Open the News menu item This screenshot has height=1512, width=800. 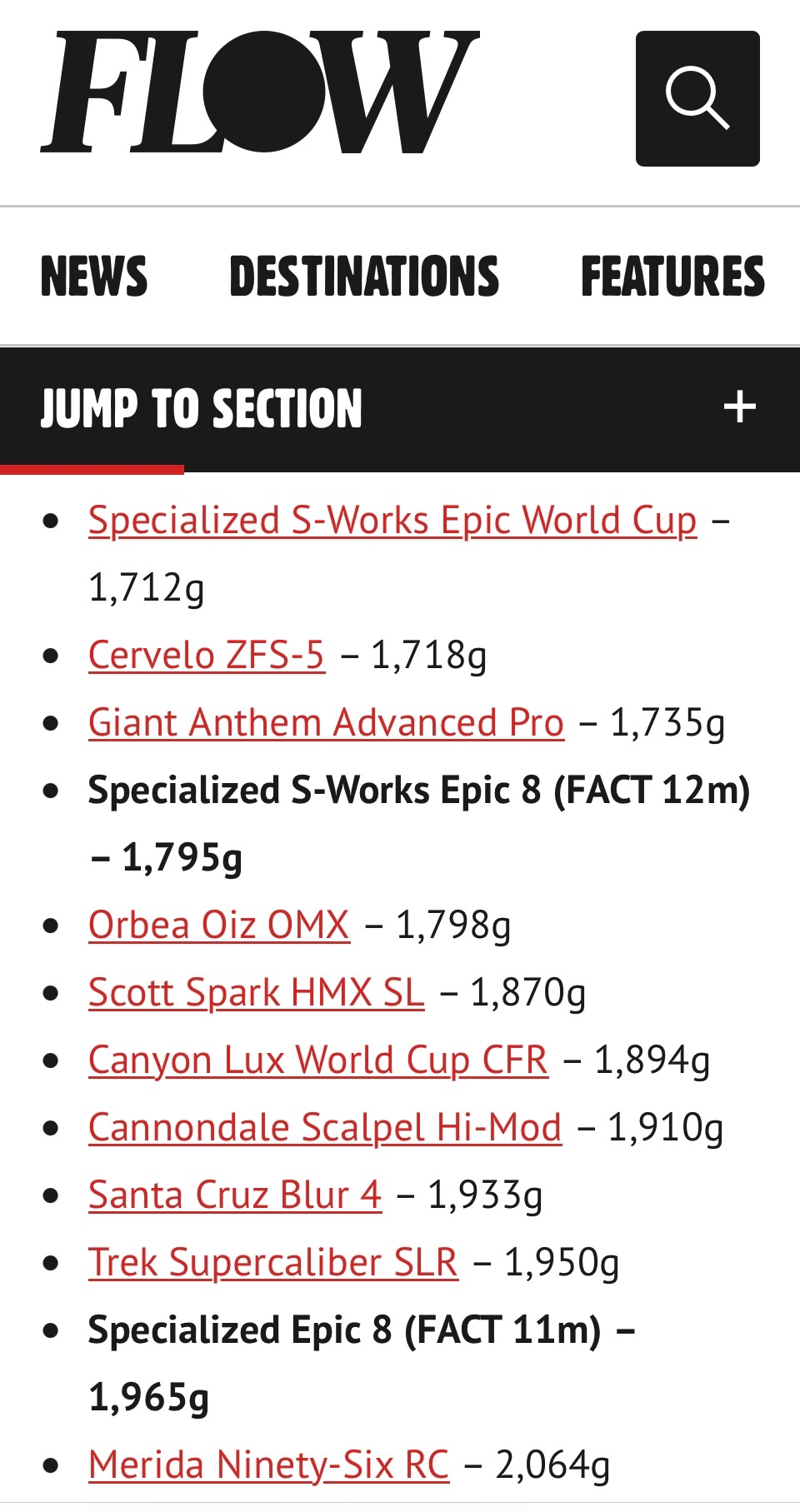tap(94, 277)
